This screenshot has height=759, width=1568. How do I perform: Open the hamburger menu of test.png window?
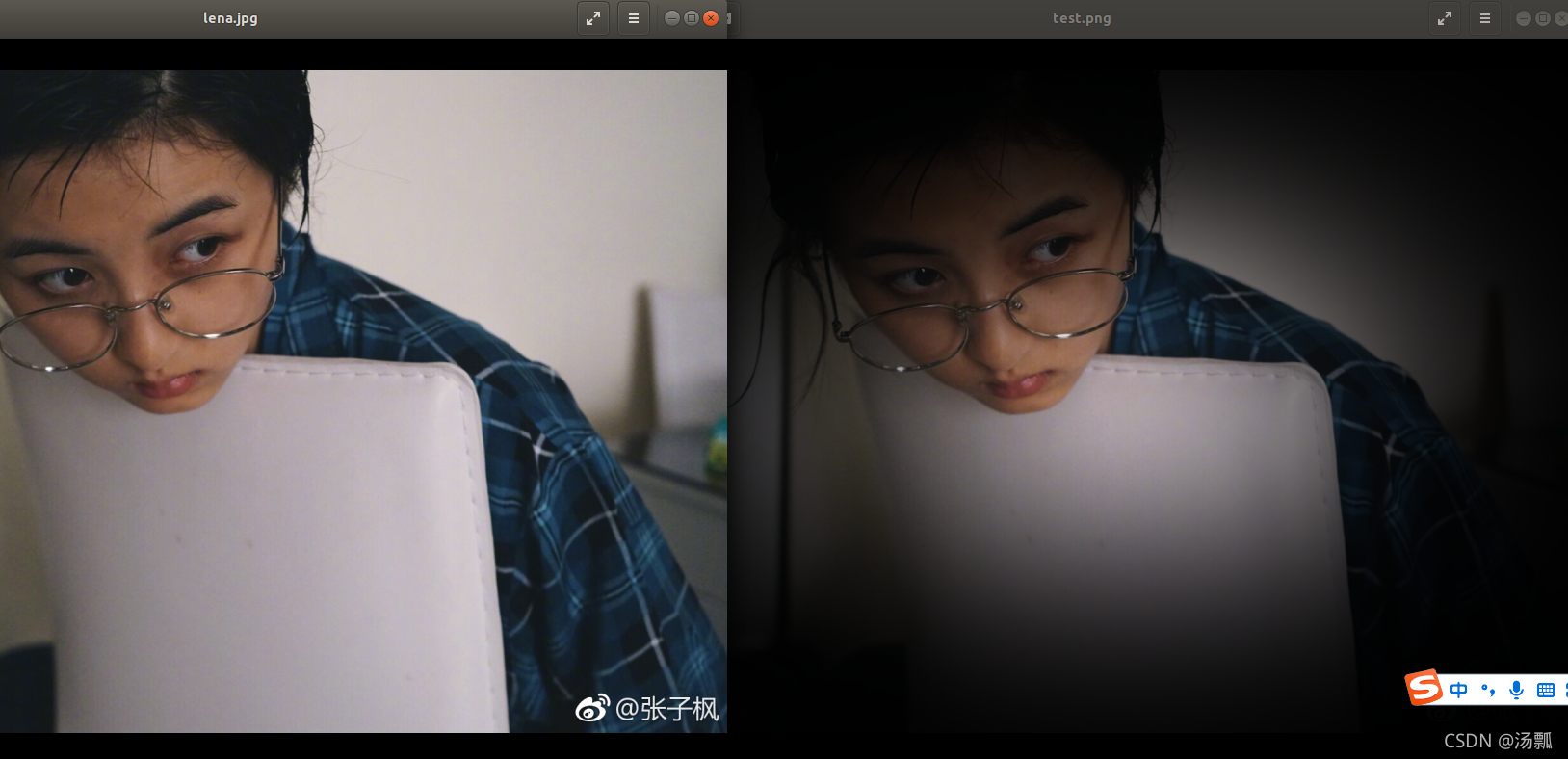[1485, 18]
